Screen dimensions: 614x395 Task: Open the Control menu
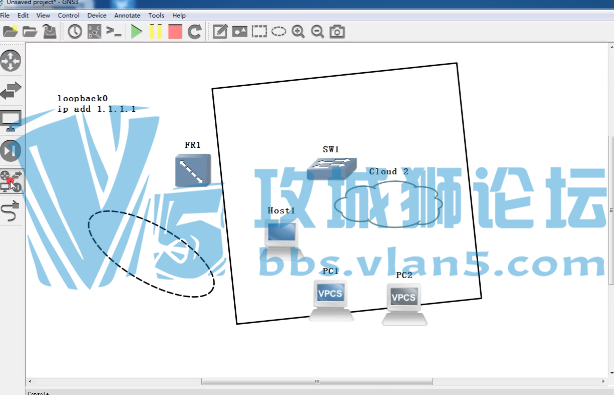pyautogui.click(x=69, y=16)
